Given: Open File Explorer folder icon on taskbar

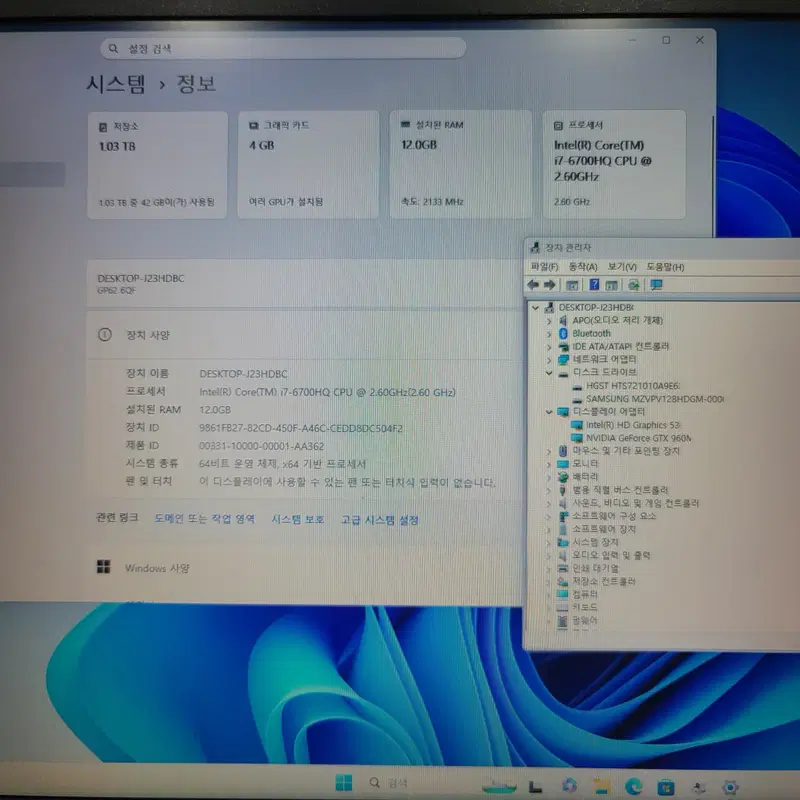Looking at the screenshot, I should (602, 786).
